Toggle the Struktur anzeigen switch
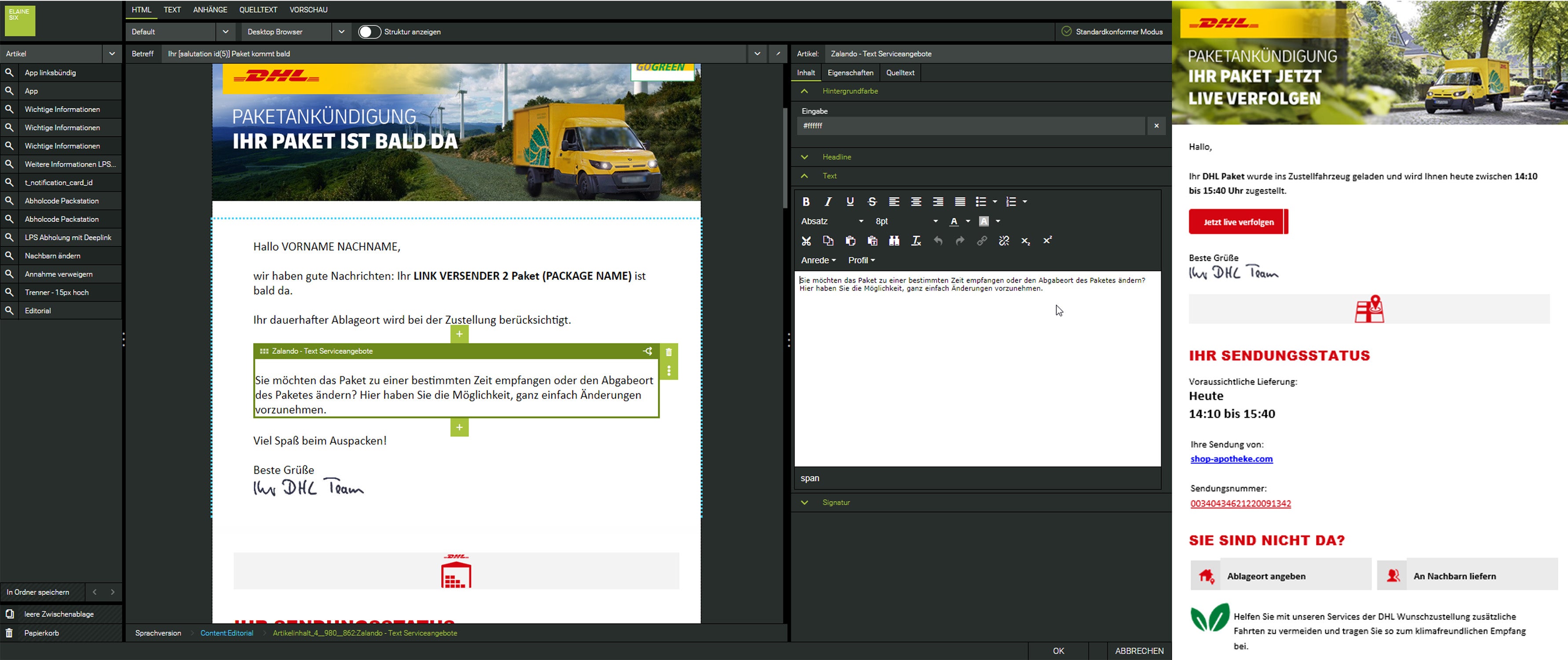1568x660 pixels. tap(369, 32)
